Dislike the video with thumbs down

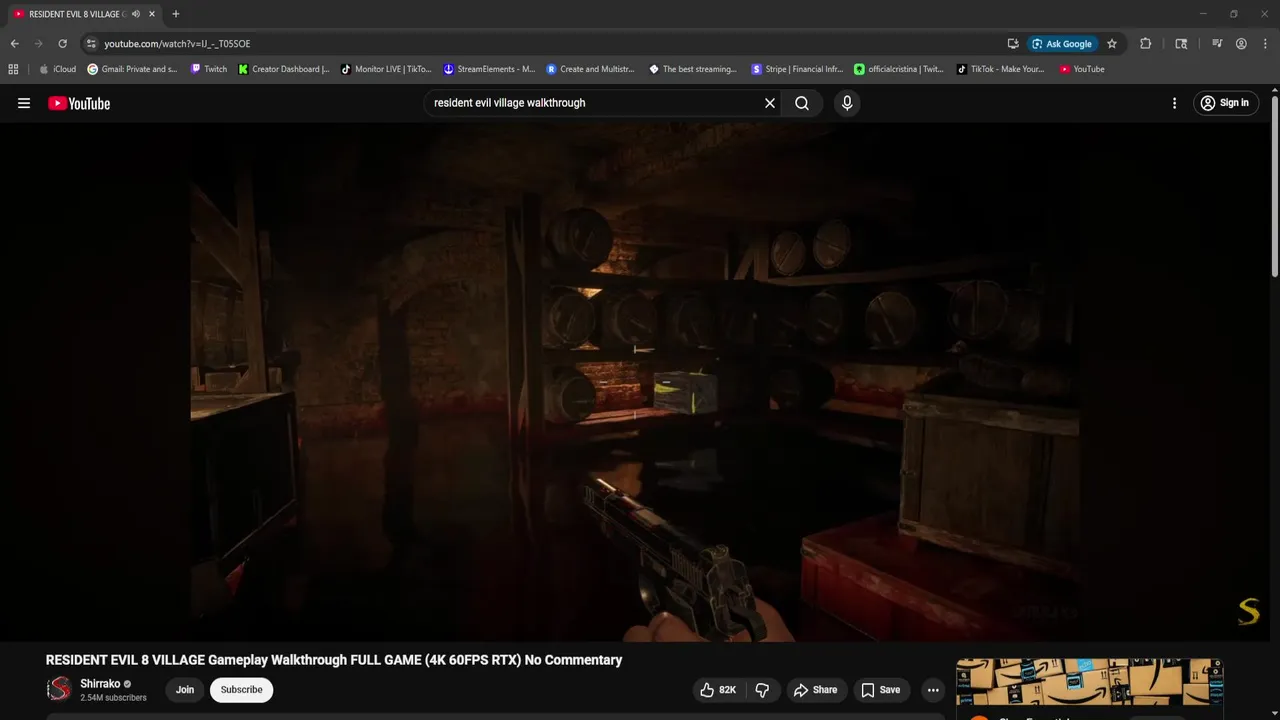click(762, 690)
